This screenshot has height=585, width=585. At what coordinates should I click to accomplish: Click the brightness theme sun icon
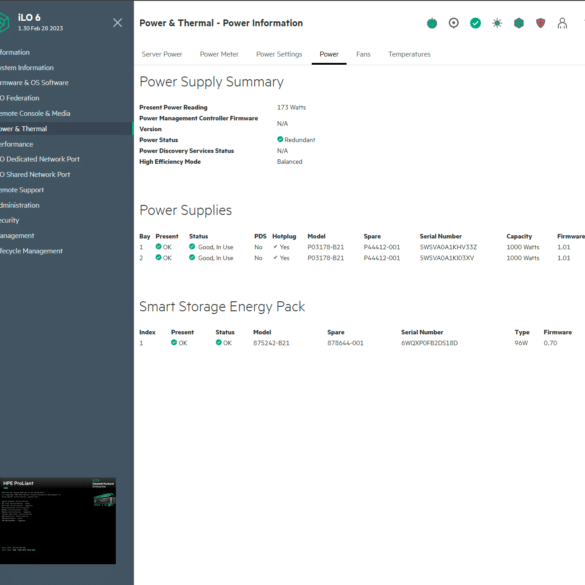pyautogui.click(x=497, y=23)
